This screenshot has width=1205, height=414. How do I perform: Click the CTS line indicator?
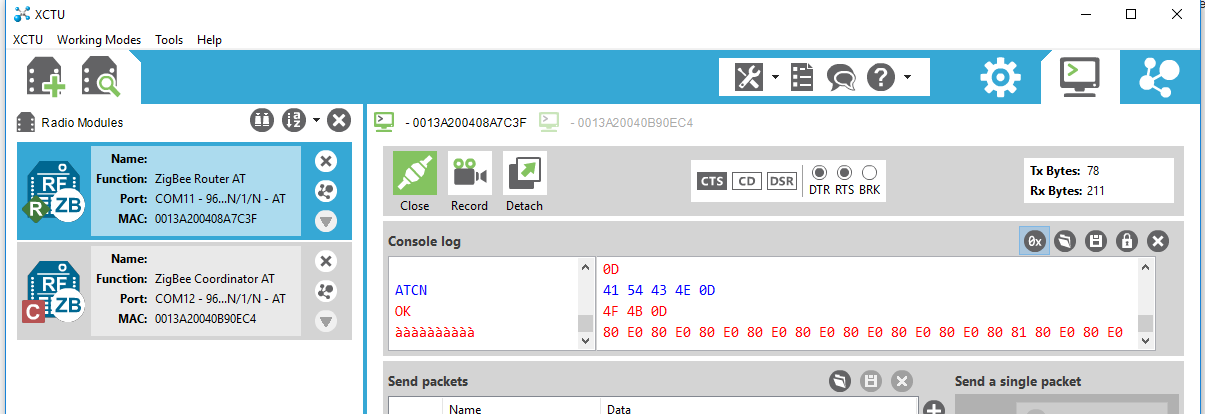coord(711,181)
